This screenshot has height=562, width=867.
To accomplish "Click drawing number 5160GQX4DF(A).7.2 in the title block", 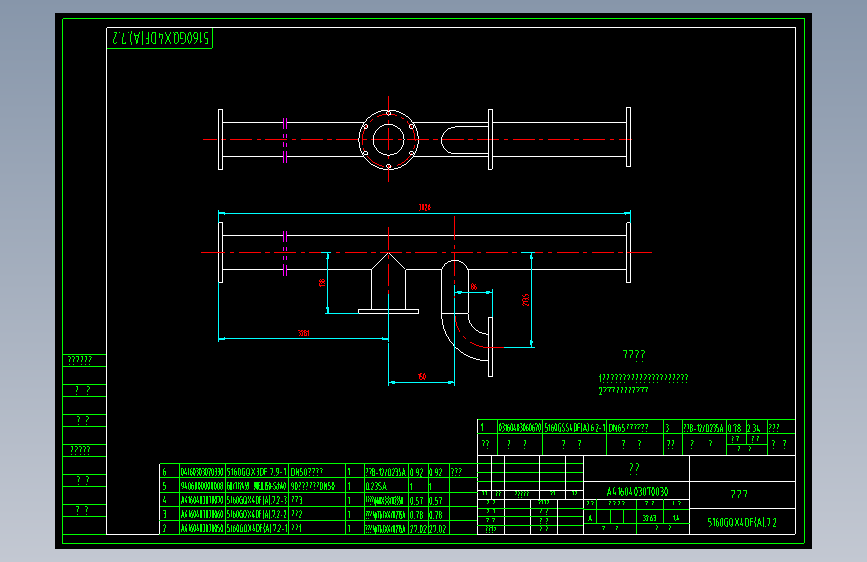I will click(742, 522).
